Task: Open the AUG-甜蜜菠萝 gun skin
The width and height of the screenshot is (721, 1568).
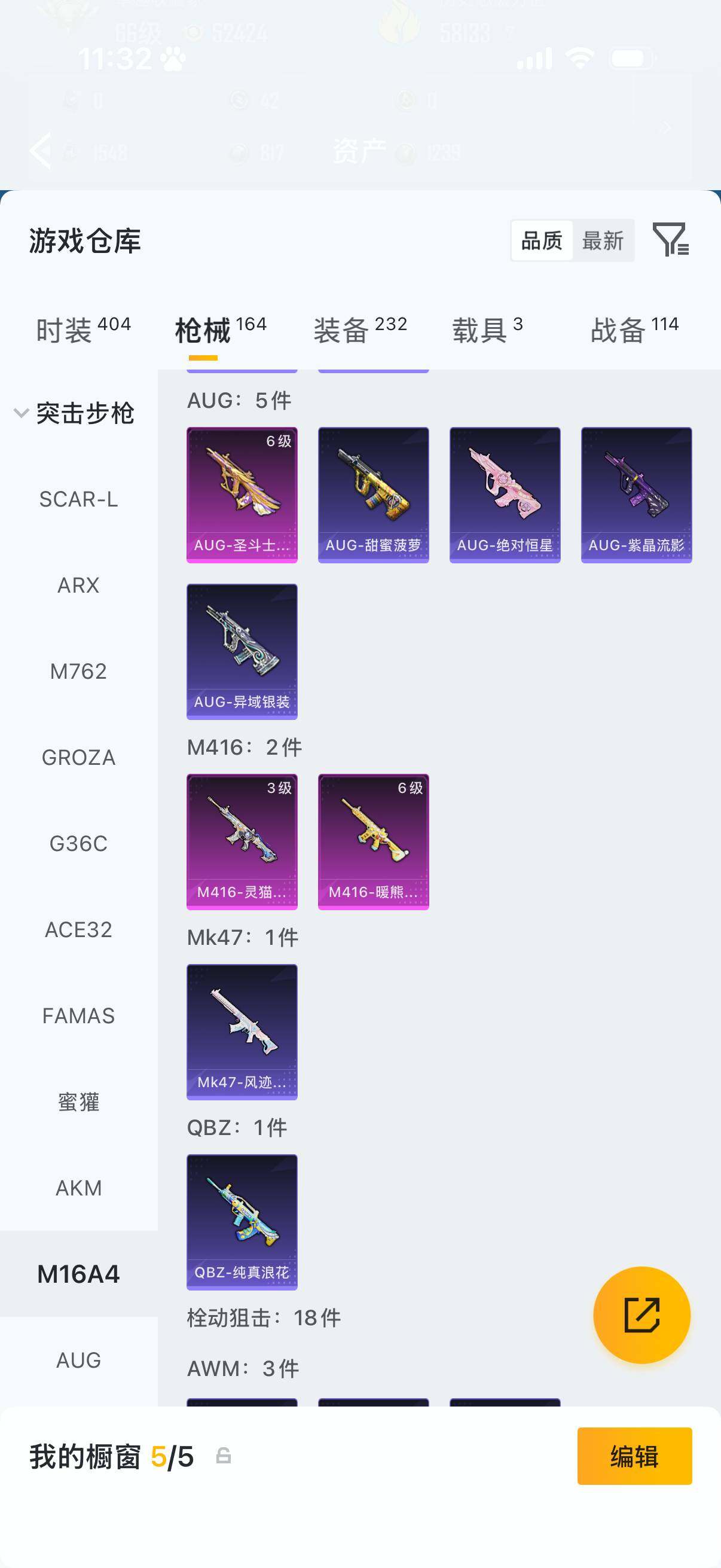Action: tap(373, 495)
